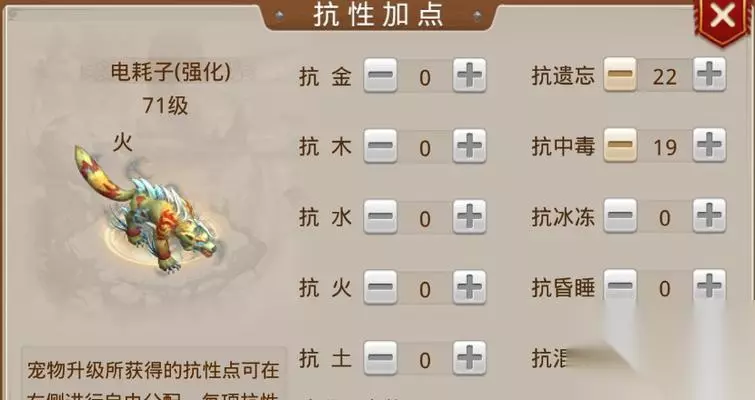Tap the minus icon next to 抗水
Viewport: 755px width, 400px height.
[x=380, y=217]
